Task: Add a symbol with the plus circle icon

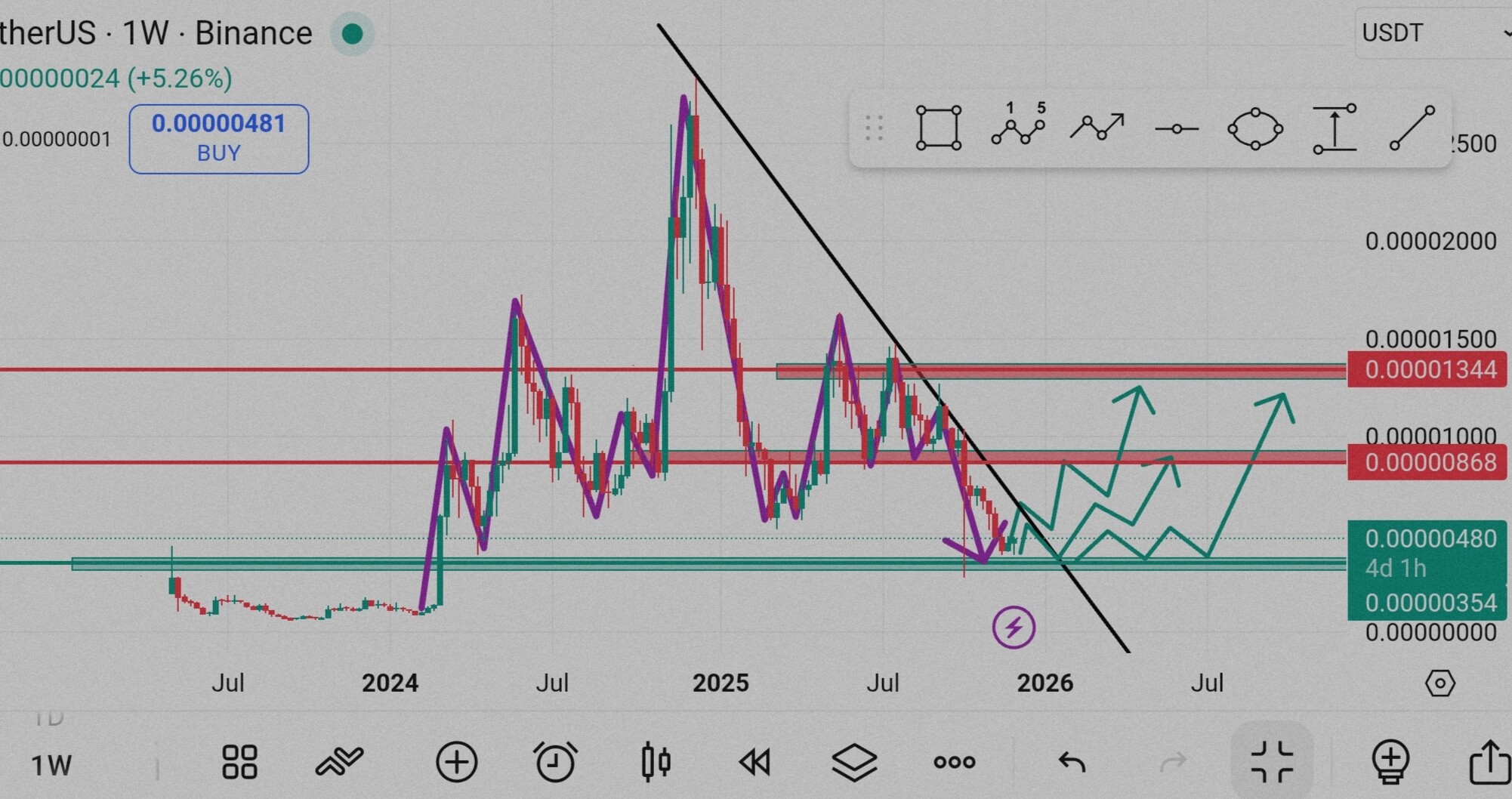Action: [456, 762]
